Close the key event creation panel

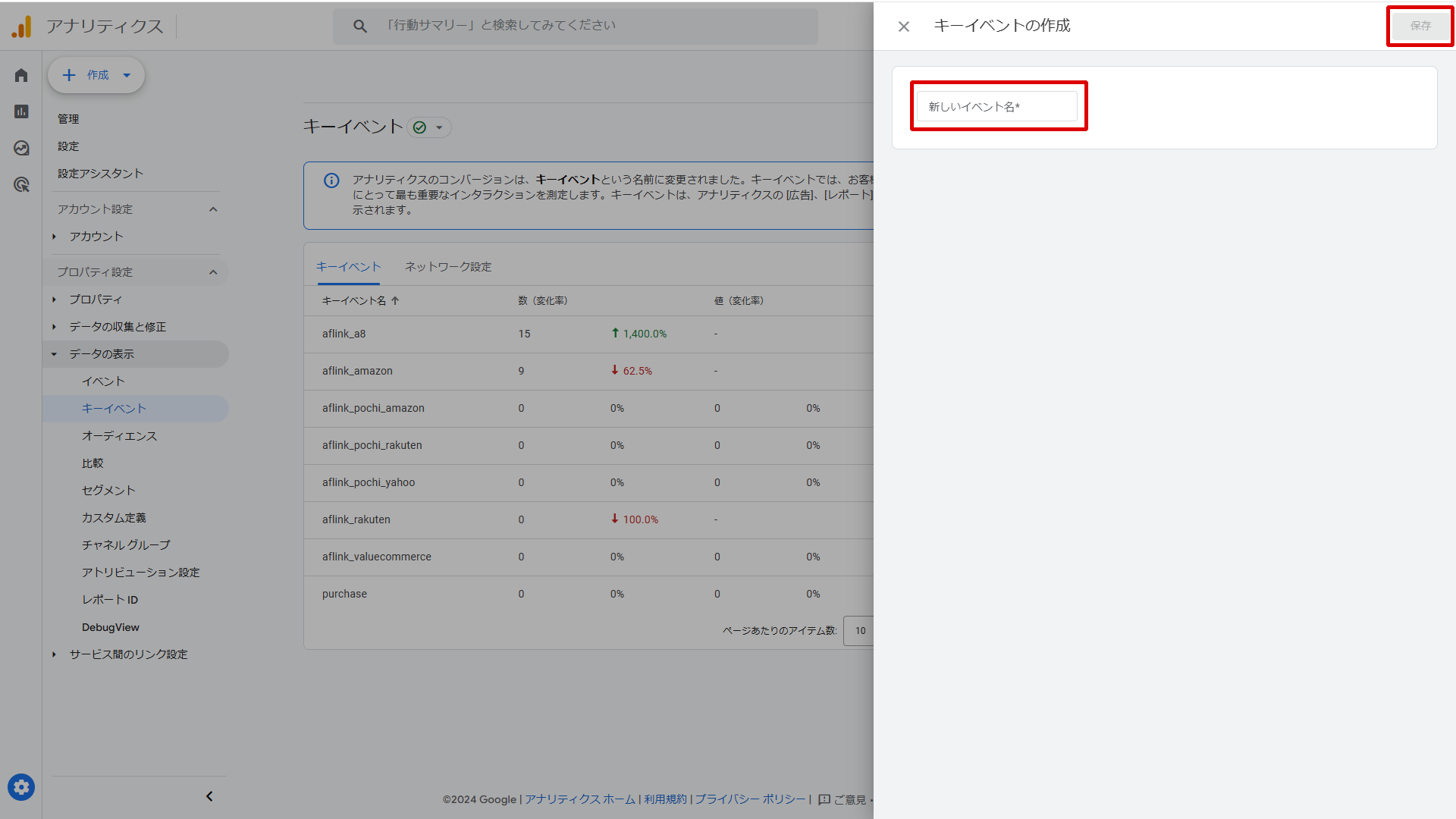click(903, 27)
